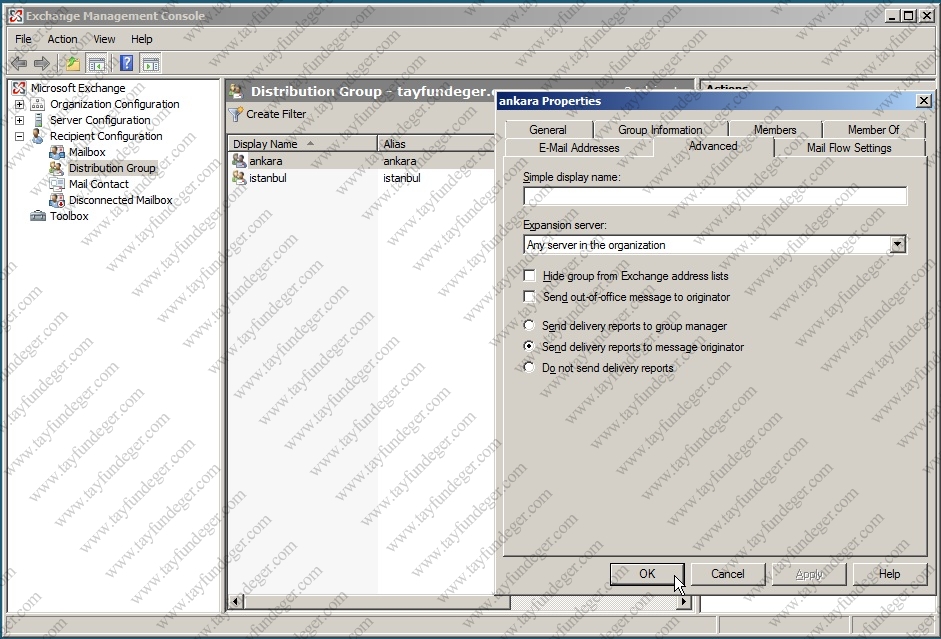941x639 pixels.
Task: Switch to the Member Of tab
Action: pos(873,130)
